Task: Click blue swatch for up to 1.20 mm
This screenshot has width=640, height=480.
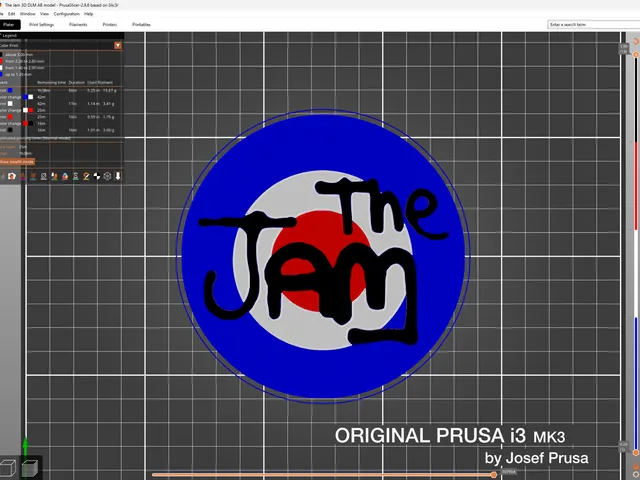Action: pos(1,74)
